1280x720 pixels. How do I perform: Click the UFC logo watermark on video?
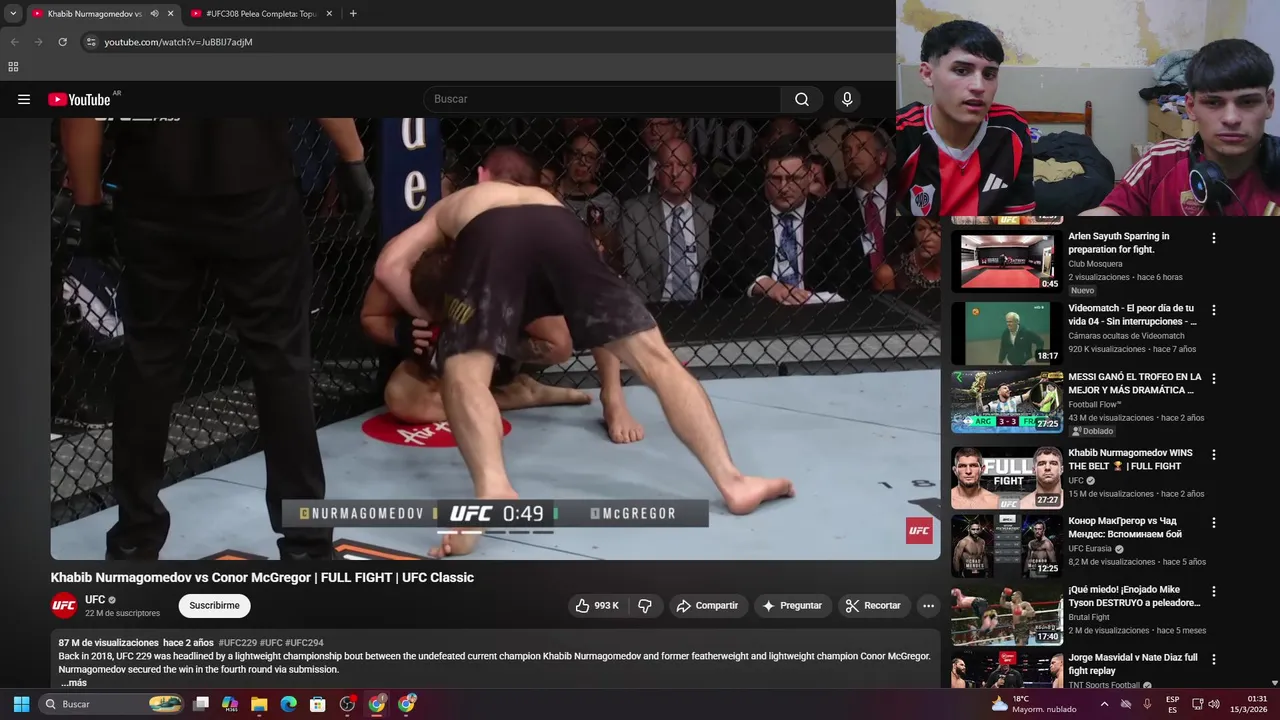click(x=919, y=531)
